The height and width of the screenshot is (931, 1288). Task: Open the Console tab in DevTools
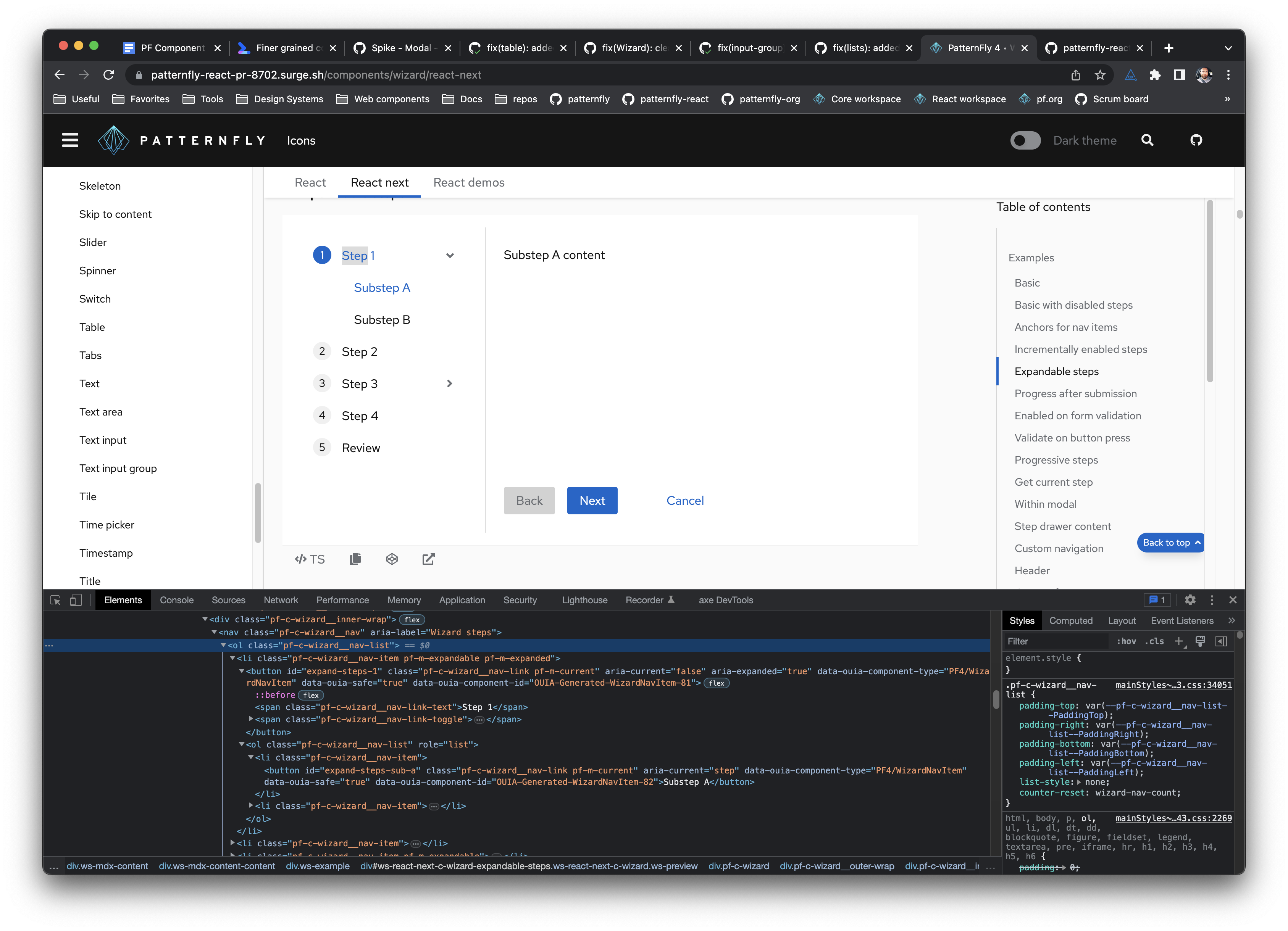pos(177,600)
